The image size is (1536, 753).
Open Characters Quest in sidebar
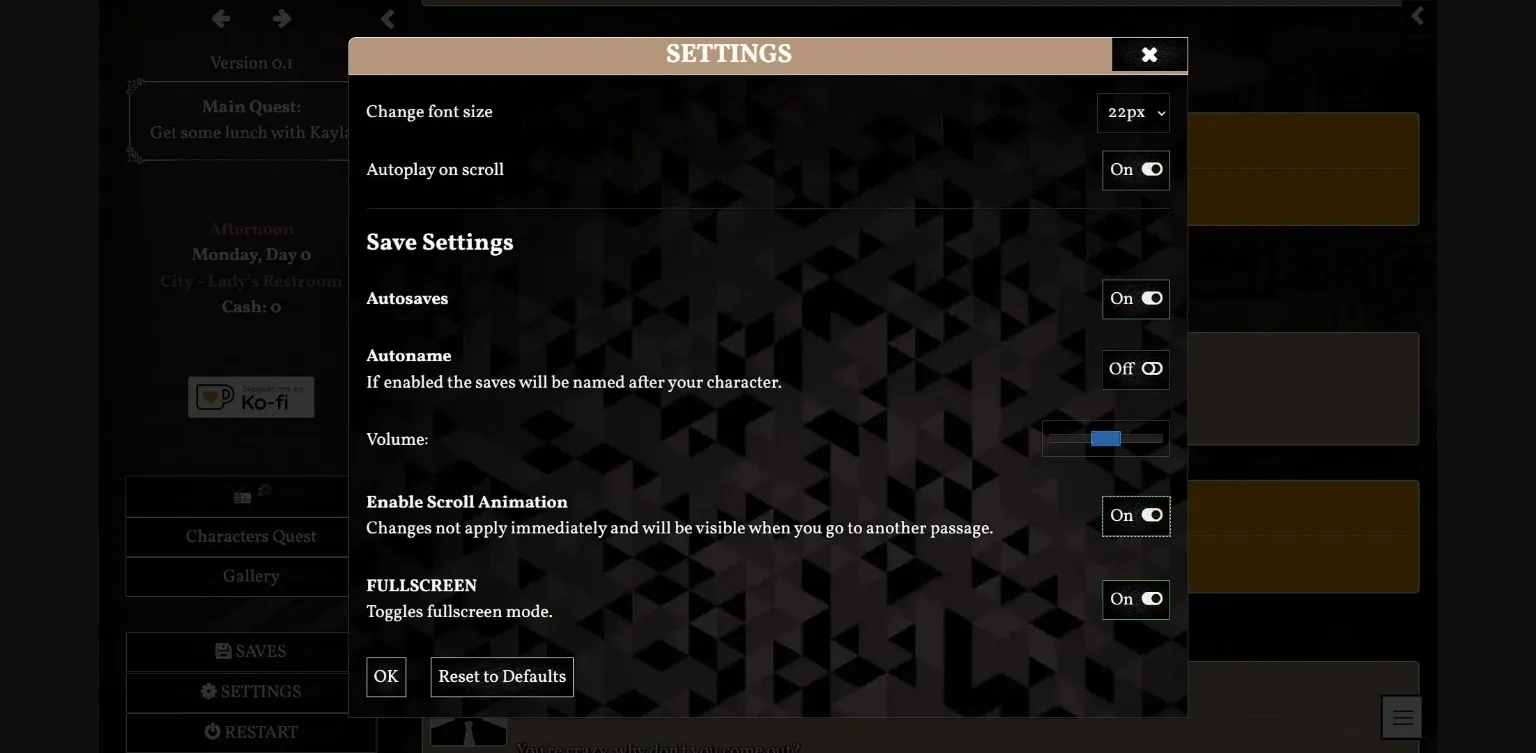click(x=251, y=537)
